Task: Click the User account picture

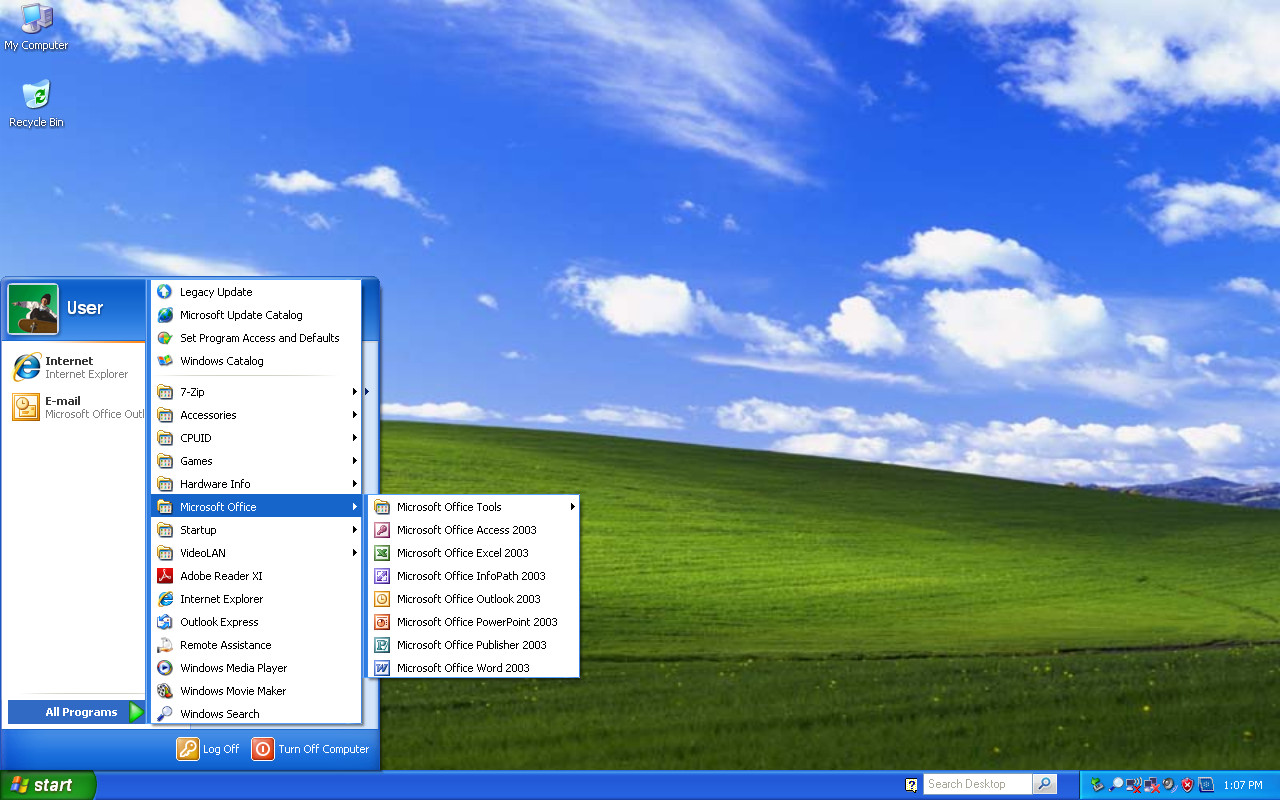Action: 33,309
